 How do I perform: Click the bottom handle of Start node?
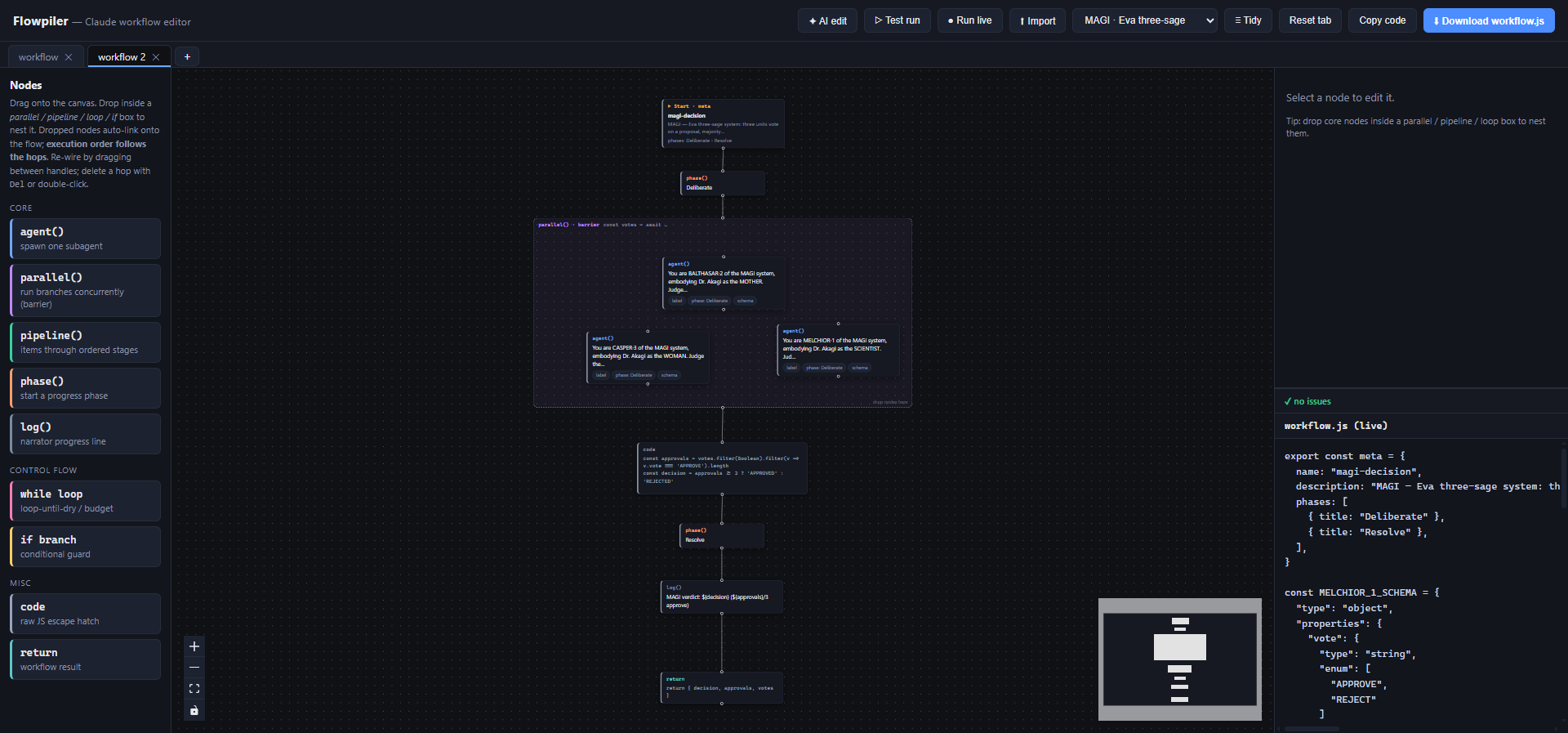point(723,148)
